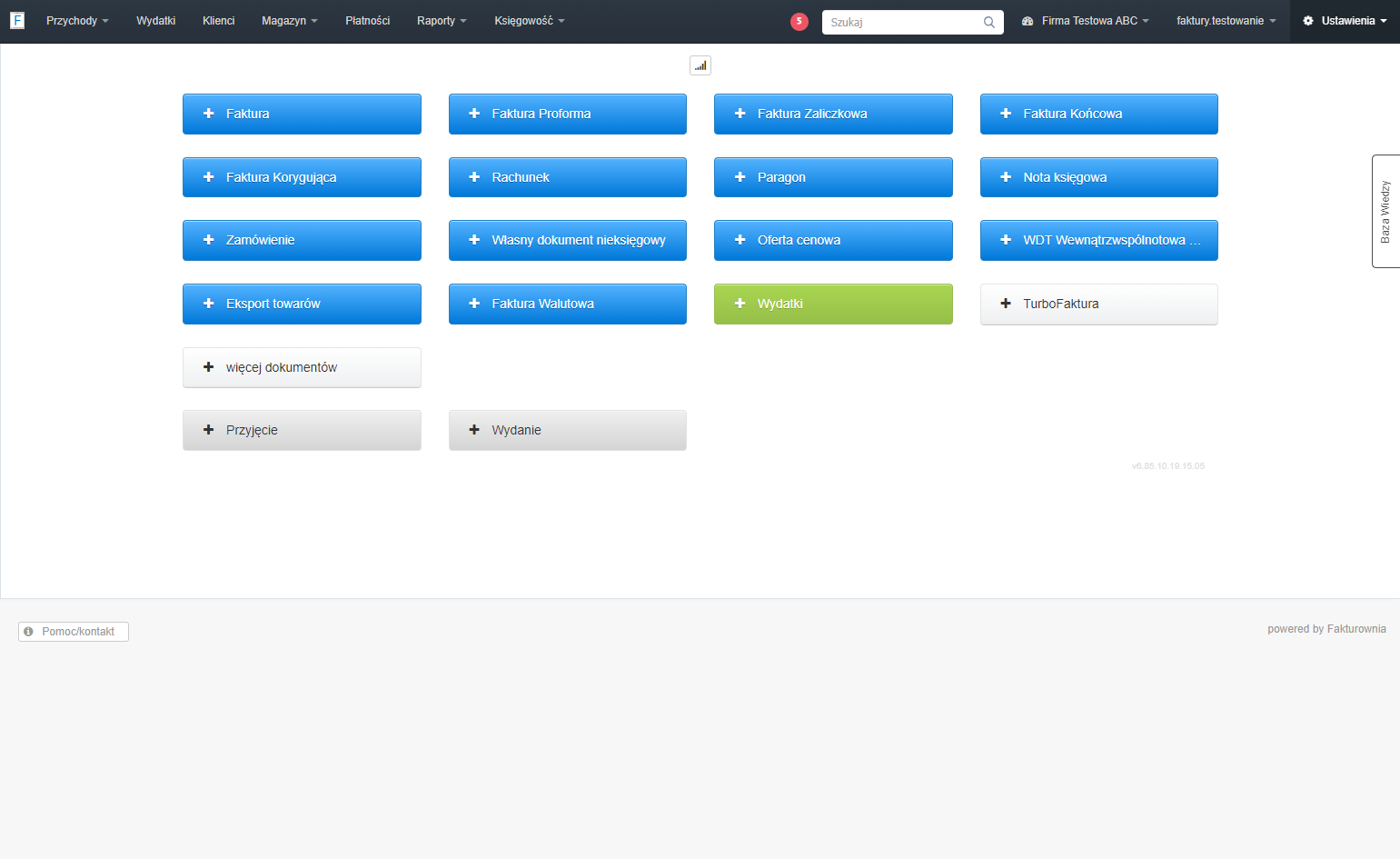Add a Faktura Zaliczkowa
Screen dimensions: 1400x859
click(833, 114)
